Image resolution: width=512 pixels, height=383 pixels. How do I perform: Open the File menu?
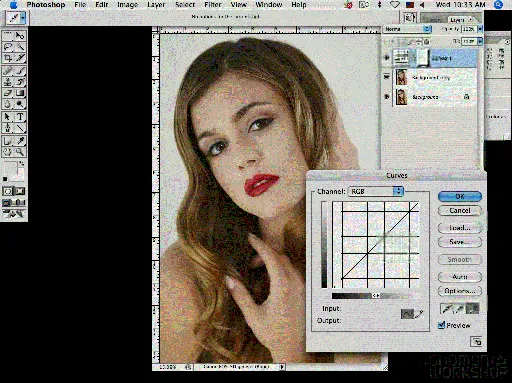[80, 5]
